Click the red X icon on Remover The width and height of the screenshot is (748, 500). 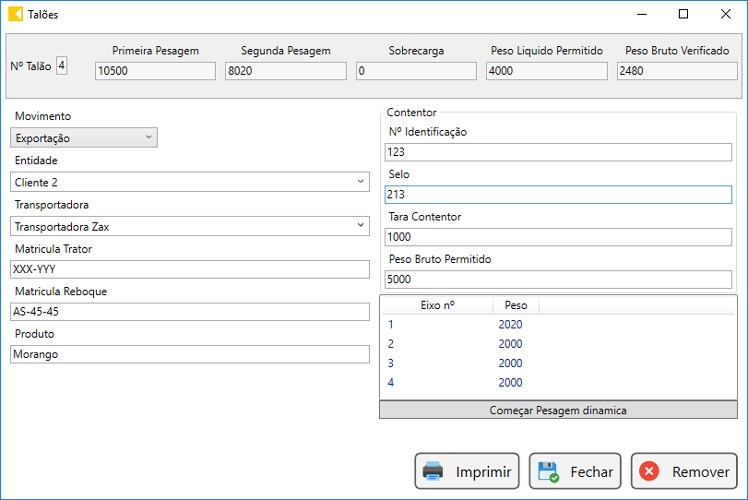pyautogui.click(x=649, y=471)
